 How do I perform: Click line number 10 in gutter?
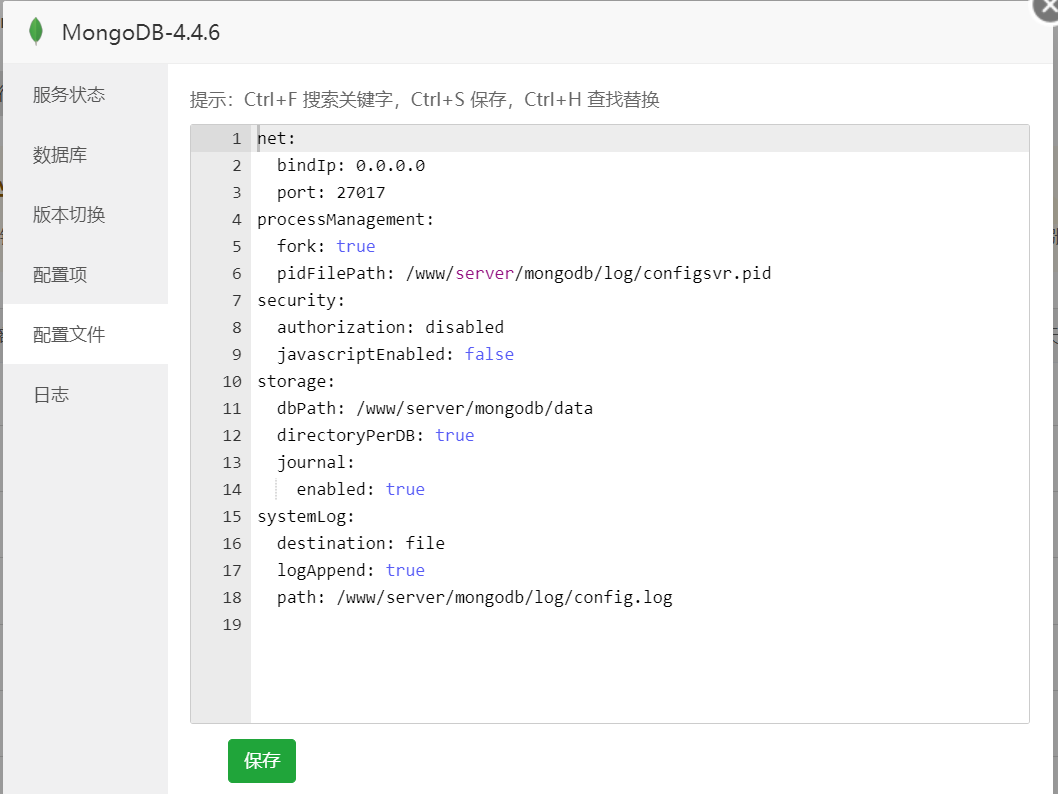point(232,381)
